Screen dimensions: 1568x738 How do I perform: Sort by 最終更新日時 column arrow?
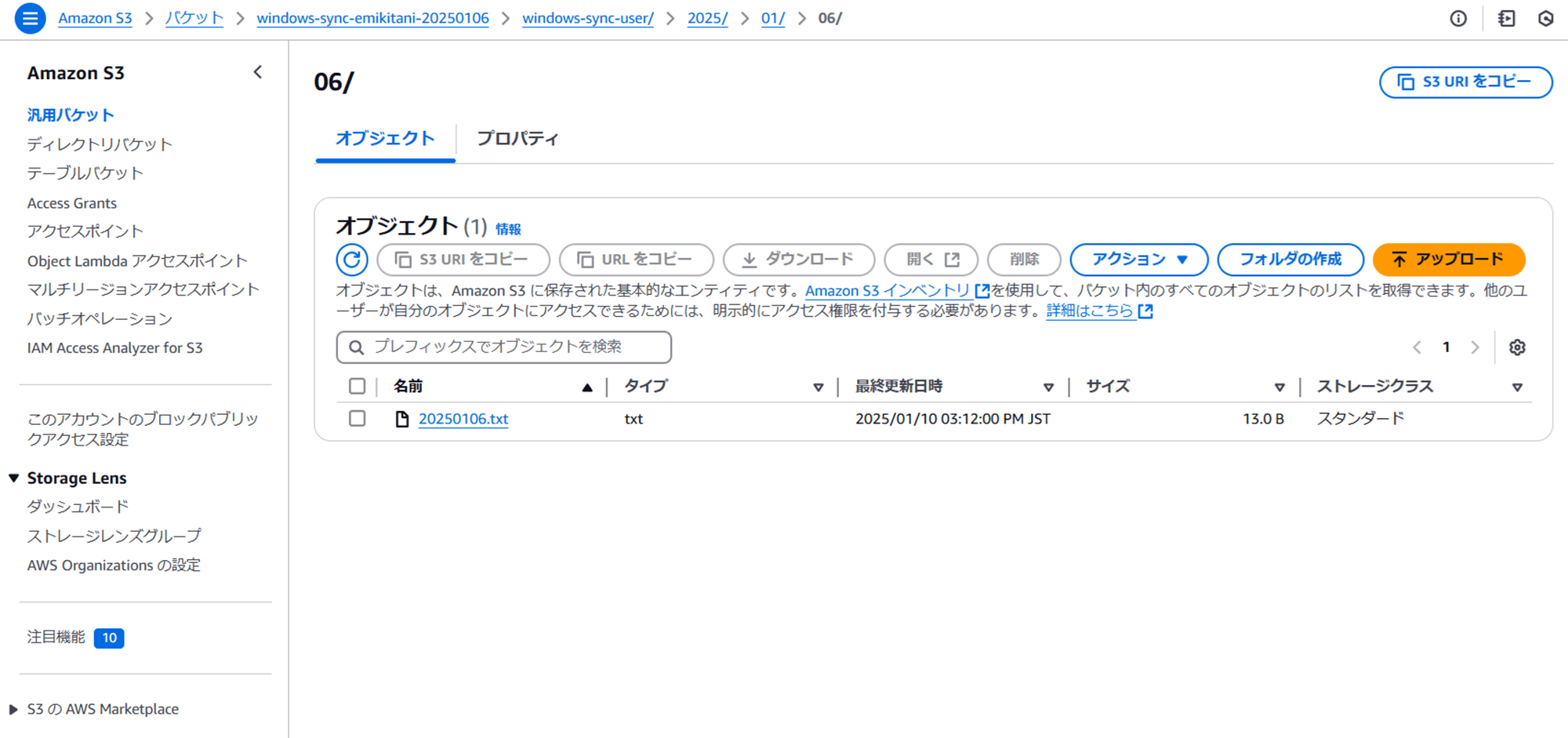coord(1048,387)
